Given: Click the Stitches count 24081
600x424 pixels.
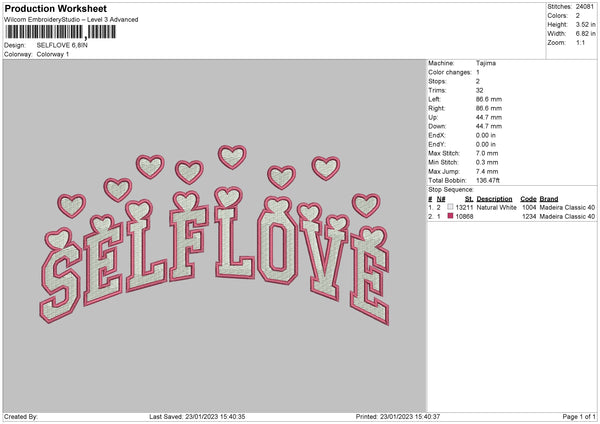Looking at the screenshot, I should pyautogui.click(x=585, y=7).
